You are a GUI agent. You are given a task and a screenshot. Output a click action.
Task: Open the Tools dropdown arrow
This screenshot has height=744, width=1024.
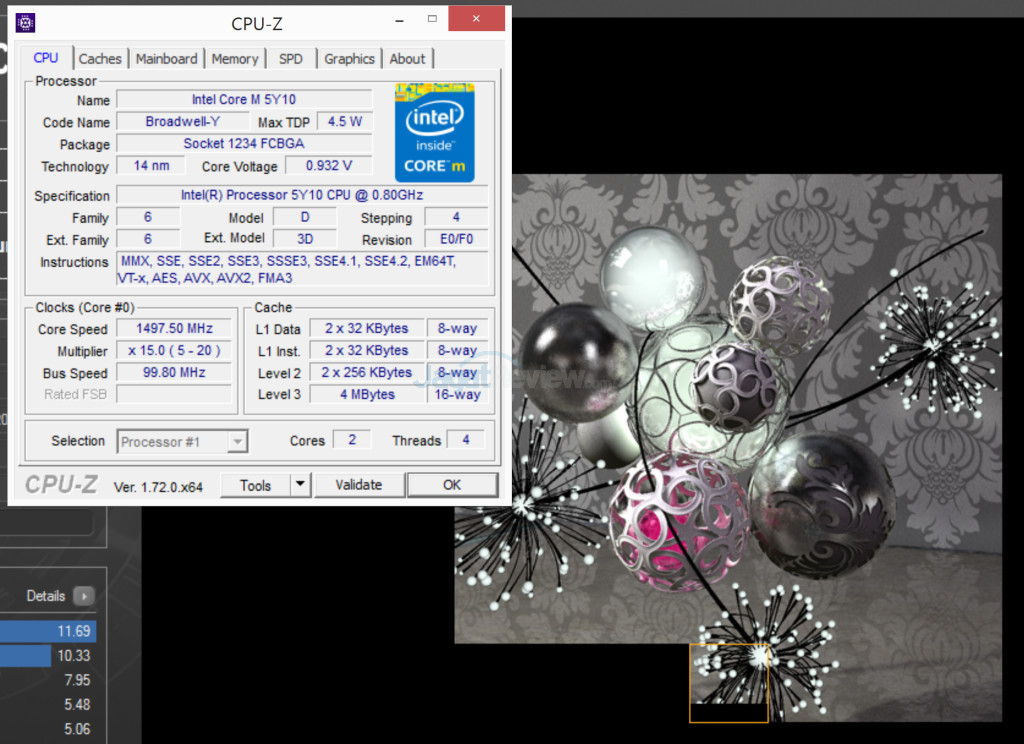[300, 485]
